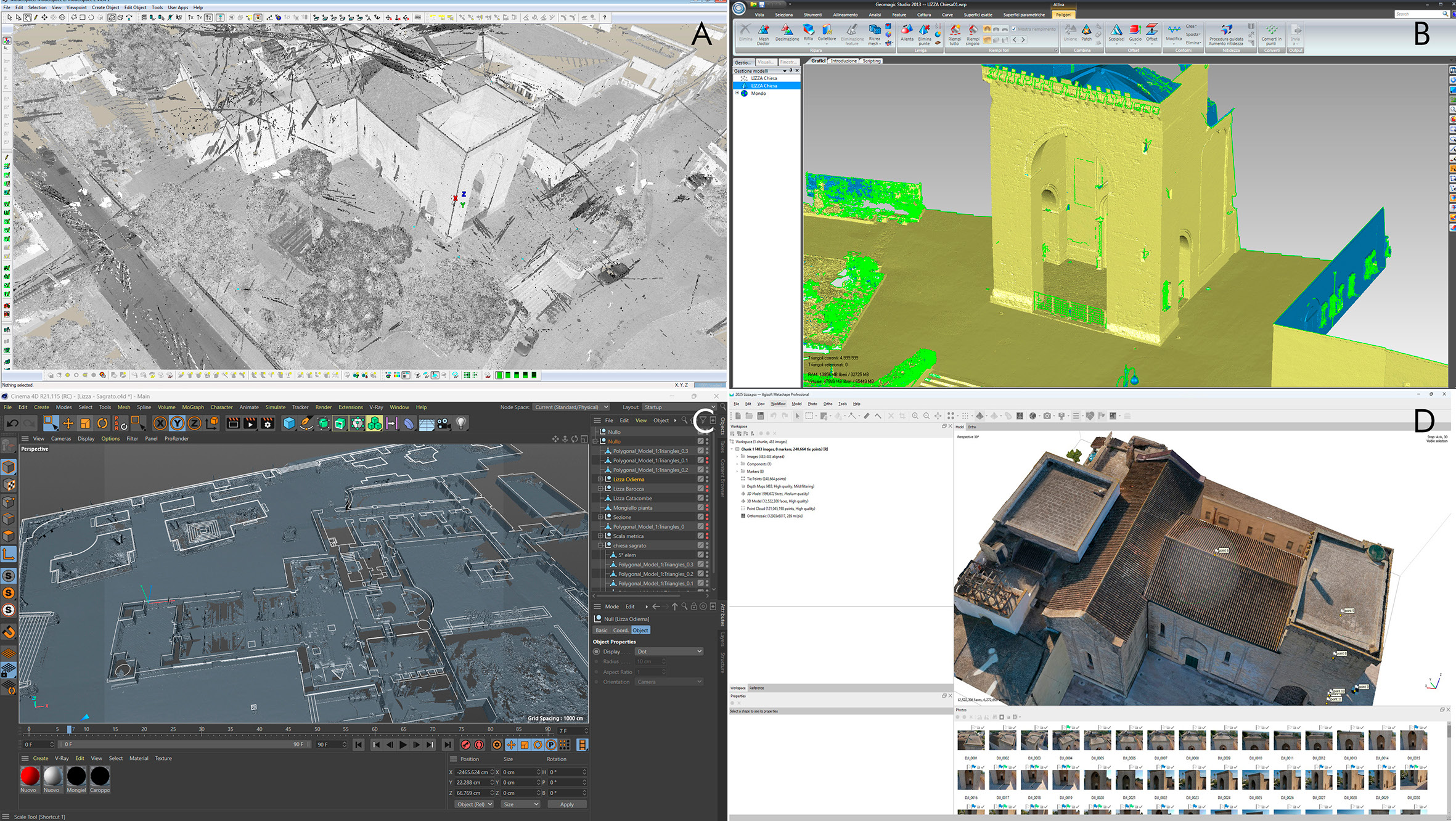
Task: Click the light bulb object icon
Action: click(461, 423)
